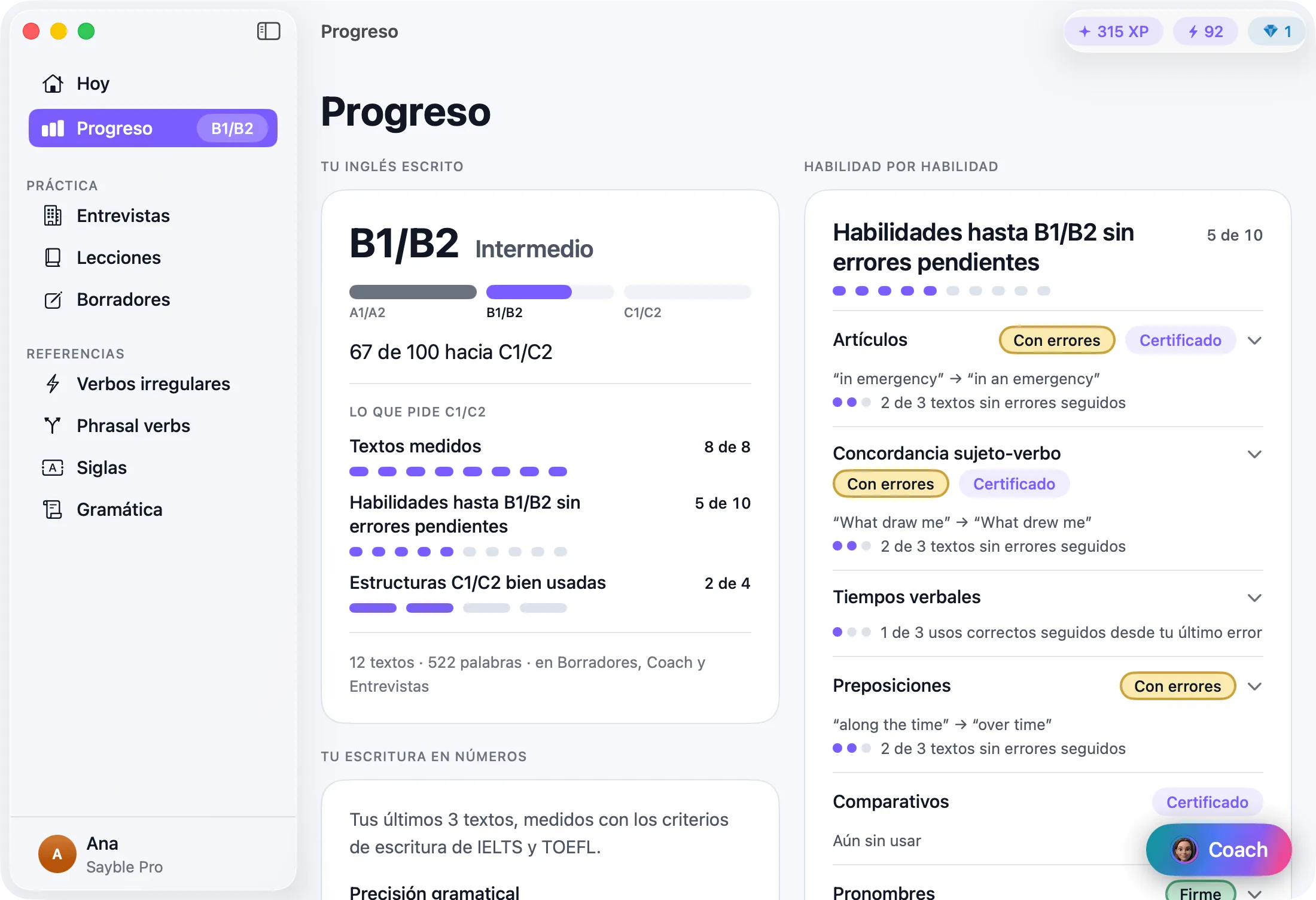Click the A1/A2 level progress bar
Image resolution: width=1316 pixels, height=900 pixels.
413,292
